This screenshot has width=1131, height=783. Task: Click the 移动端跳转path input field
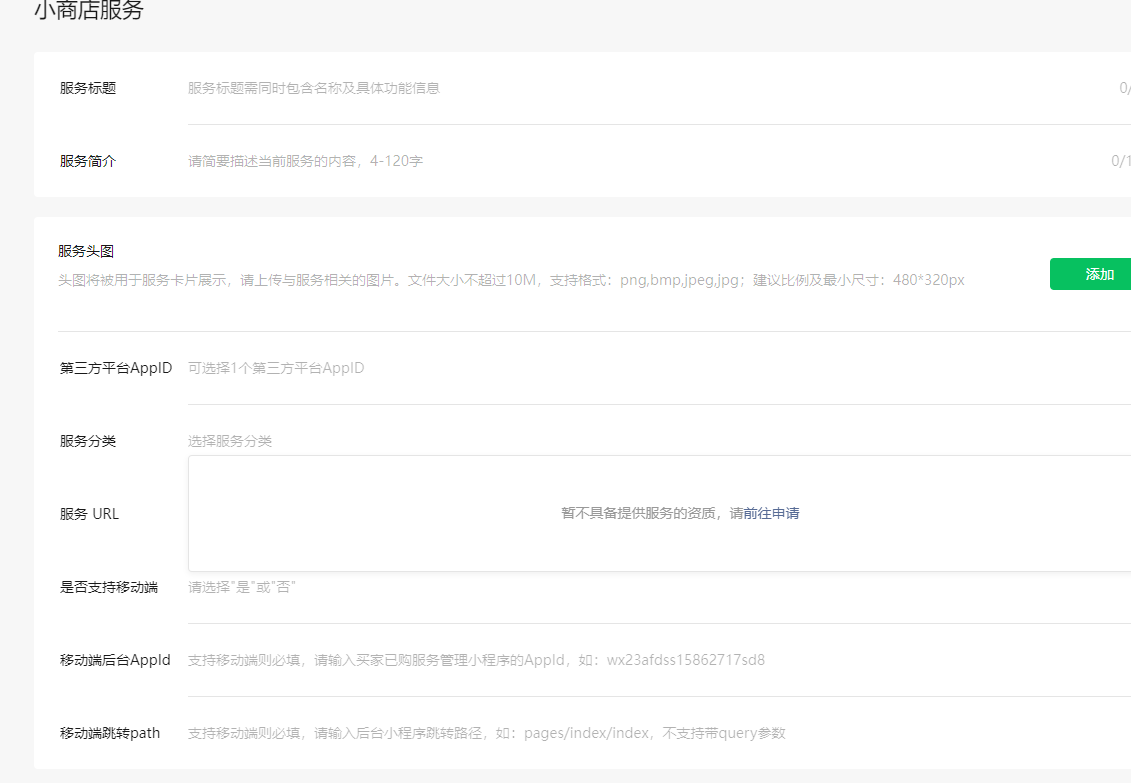click(659, 733)
